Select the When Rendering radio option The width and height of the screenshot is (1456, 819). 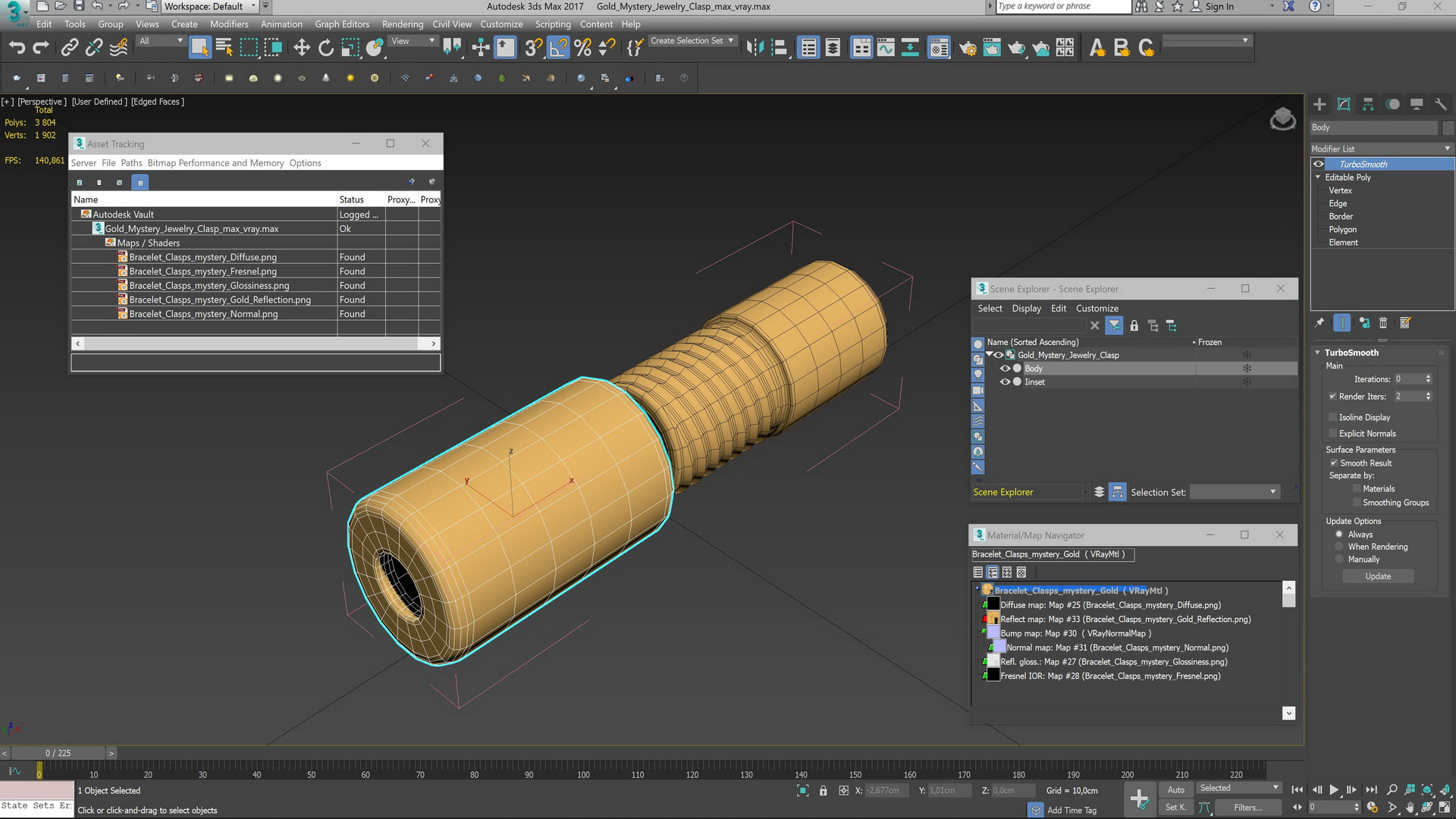pyautogui.click(x=1339, y=547)
